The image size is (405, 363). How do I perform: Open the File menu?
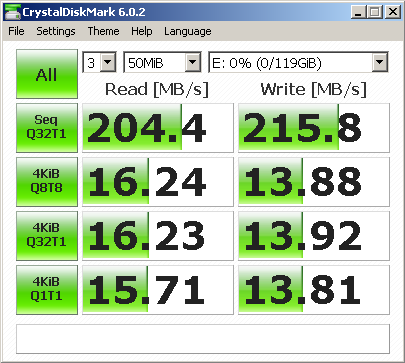tap(16, 31)
